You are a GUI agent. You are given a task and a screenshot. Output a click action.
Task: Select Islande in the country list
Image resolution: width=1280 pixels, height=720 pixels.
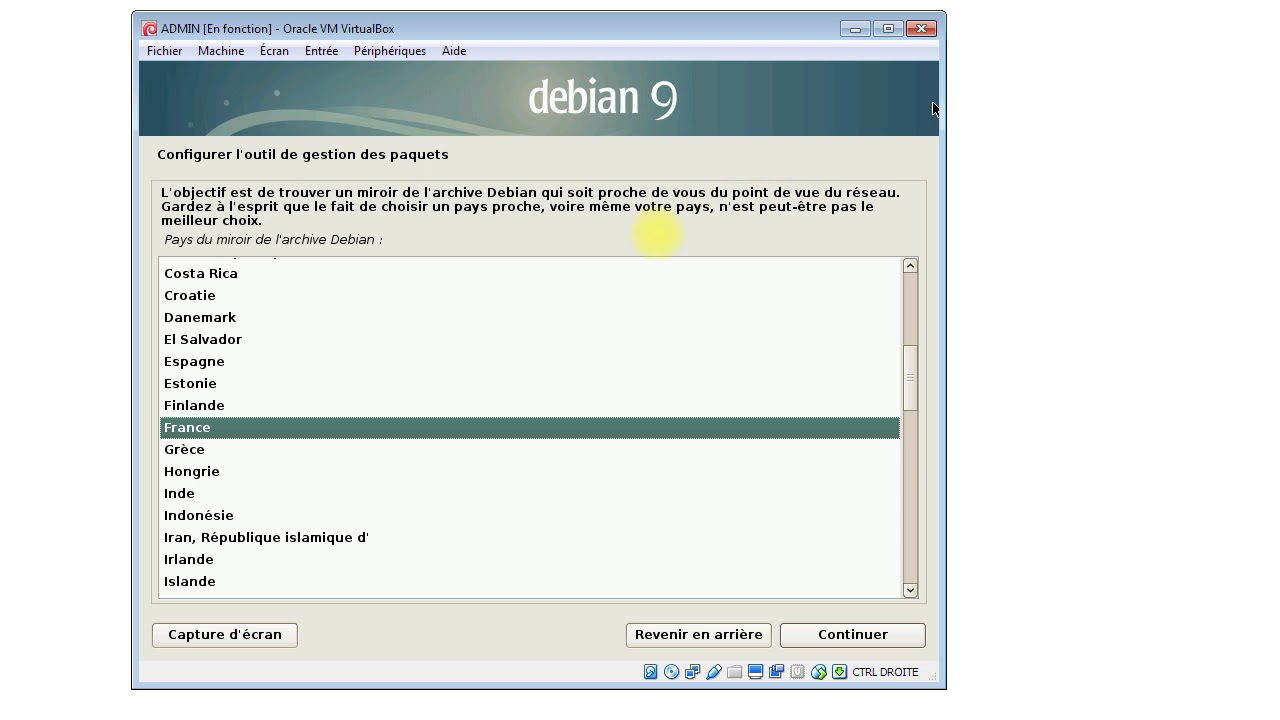click(530, 581)
